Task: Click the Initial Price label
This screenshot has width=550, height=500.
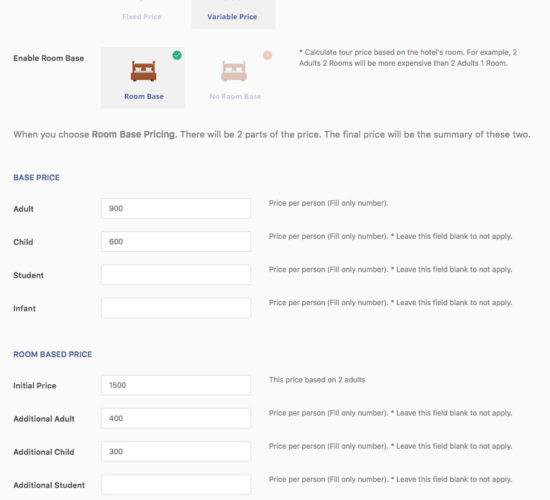Action: tap(35, 386)
